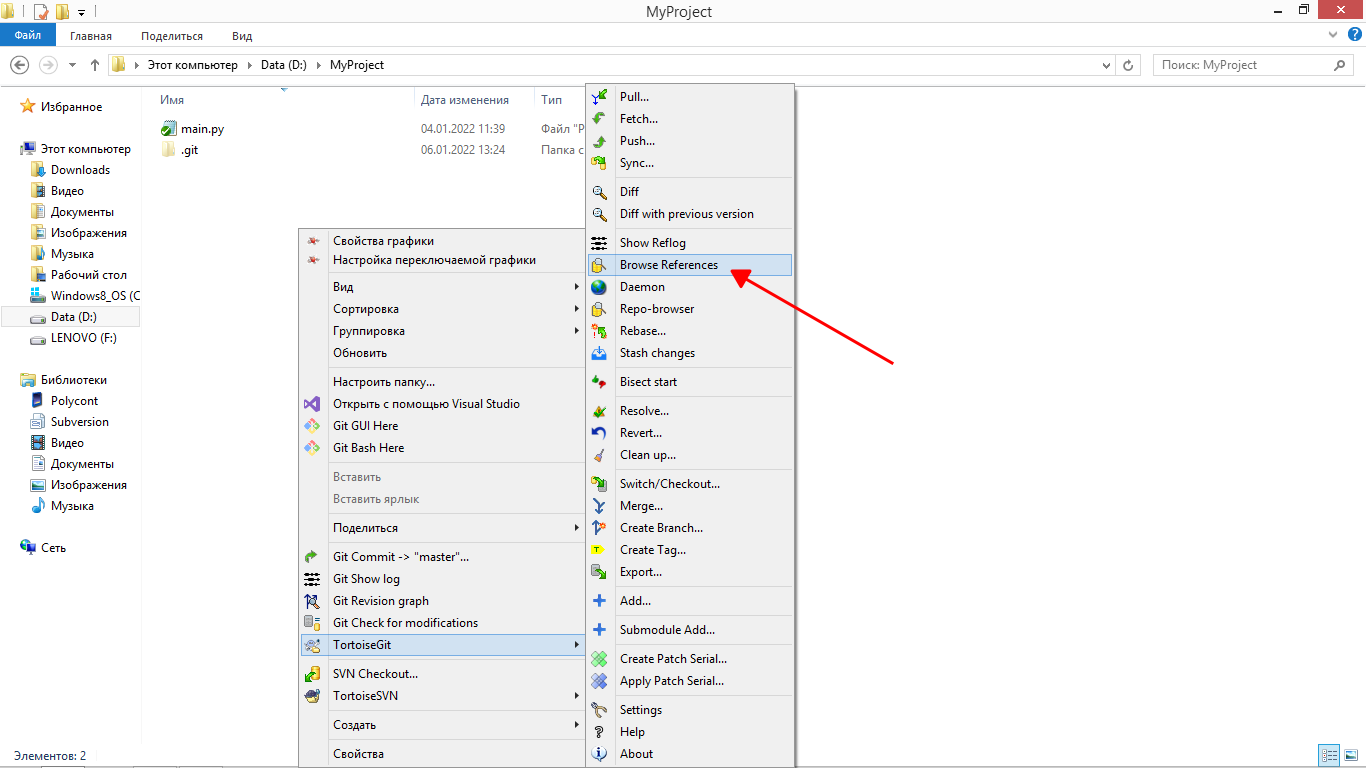Select Обновить in context menu

[442, 353]
